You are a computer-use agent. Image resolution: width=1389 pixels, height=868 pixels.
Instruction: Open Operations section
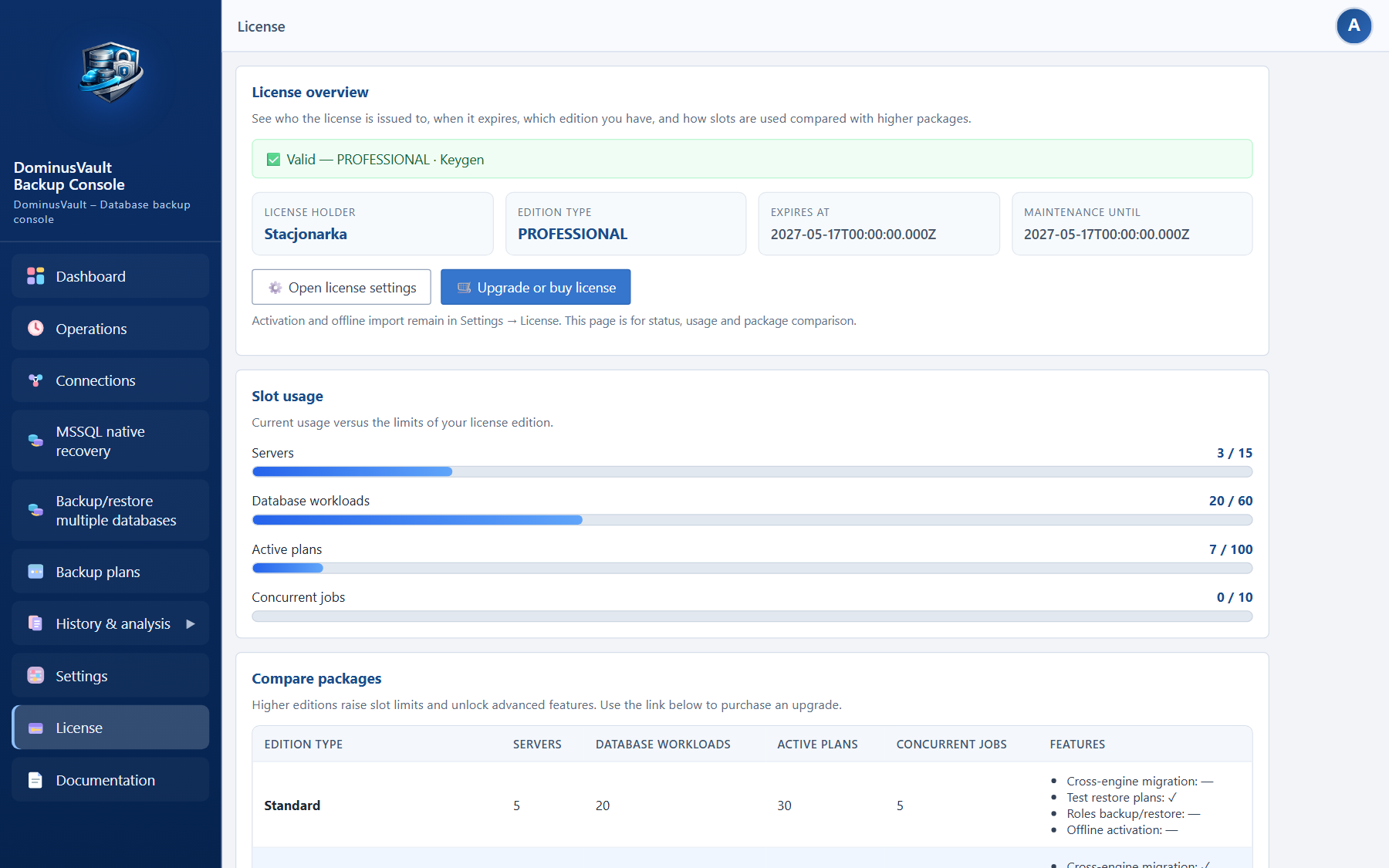pyautogui.click(x=110, y=329)
